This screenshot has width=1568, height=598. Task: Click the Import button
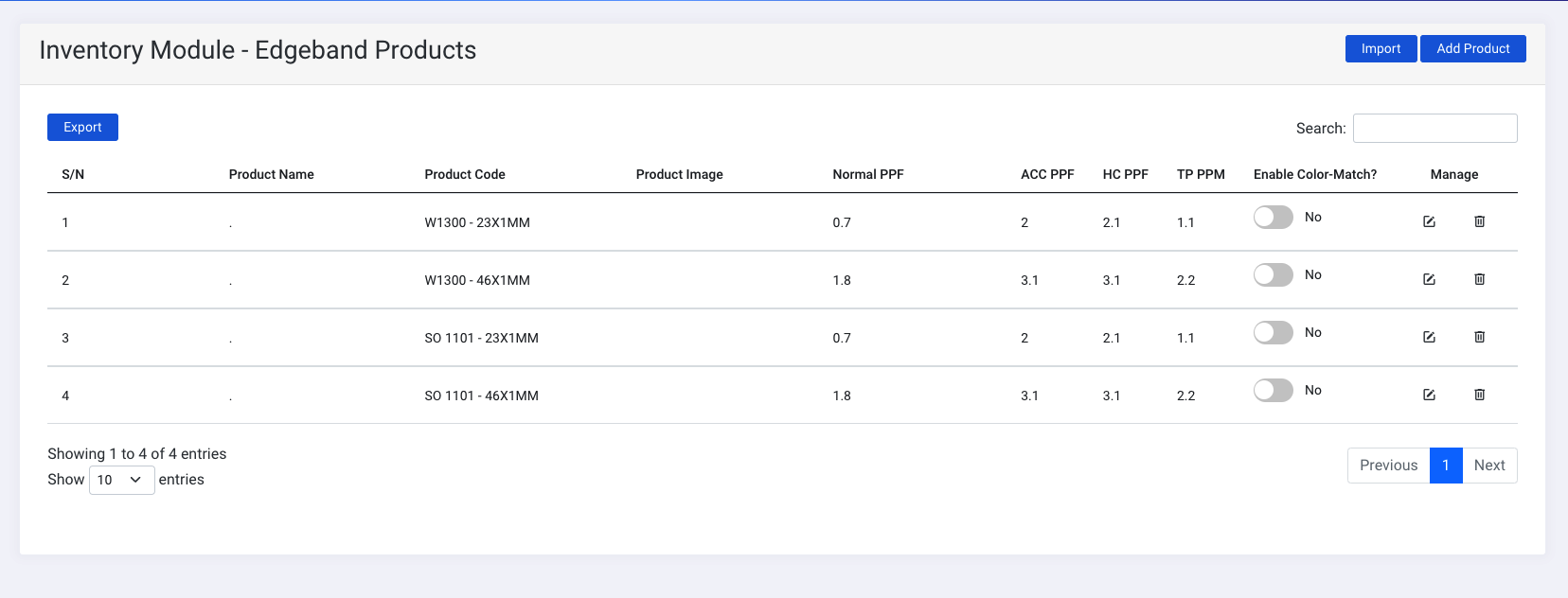tap(1381, 49)
